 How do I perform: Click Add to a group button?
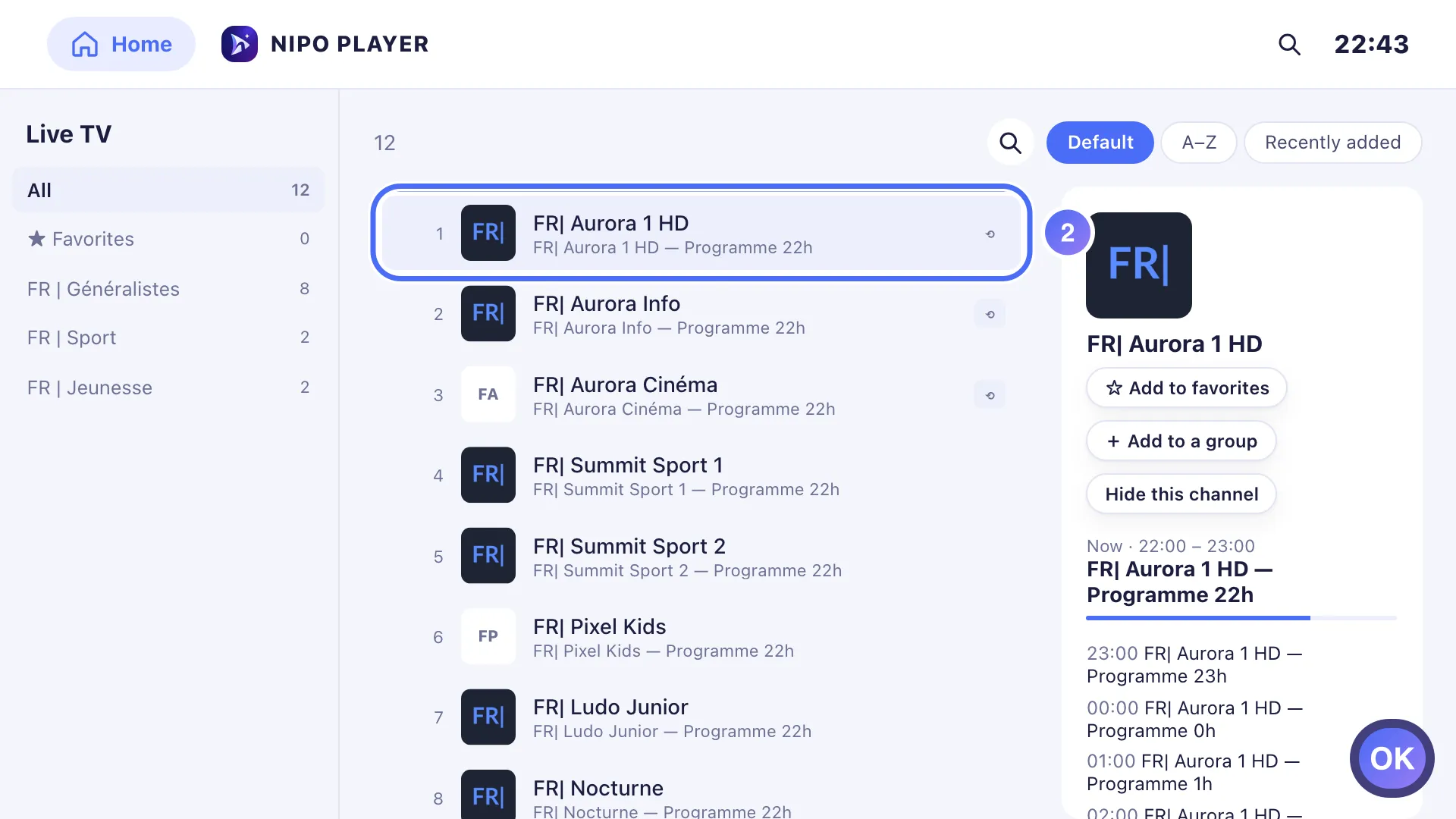click(x=1181, y=441)
